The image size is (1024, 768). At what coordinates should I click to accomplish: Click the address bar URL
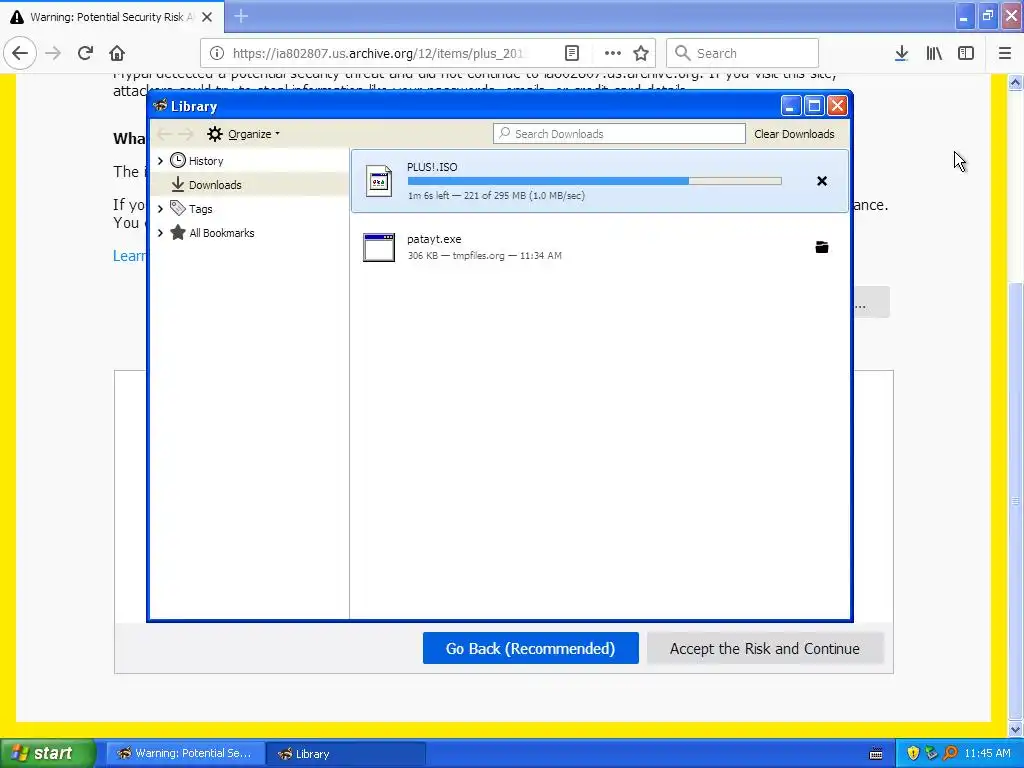pos(379,54)
